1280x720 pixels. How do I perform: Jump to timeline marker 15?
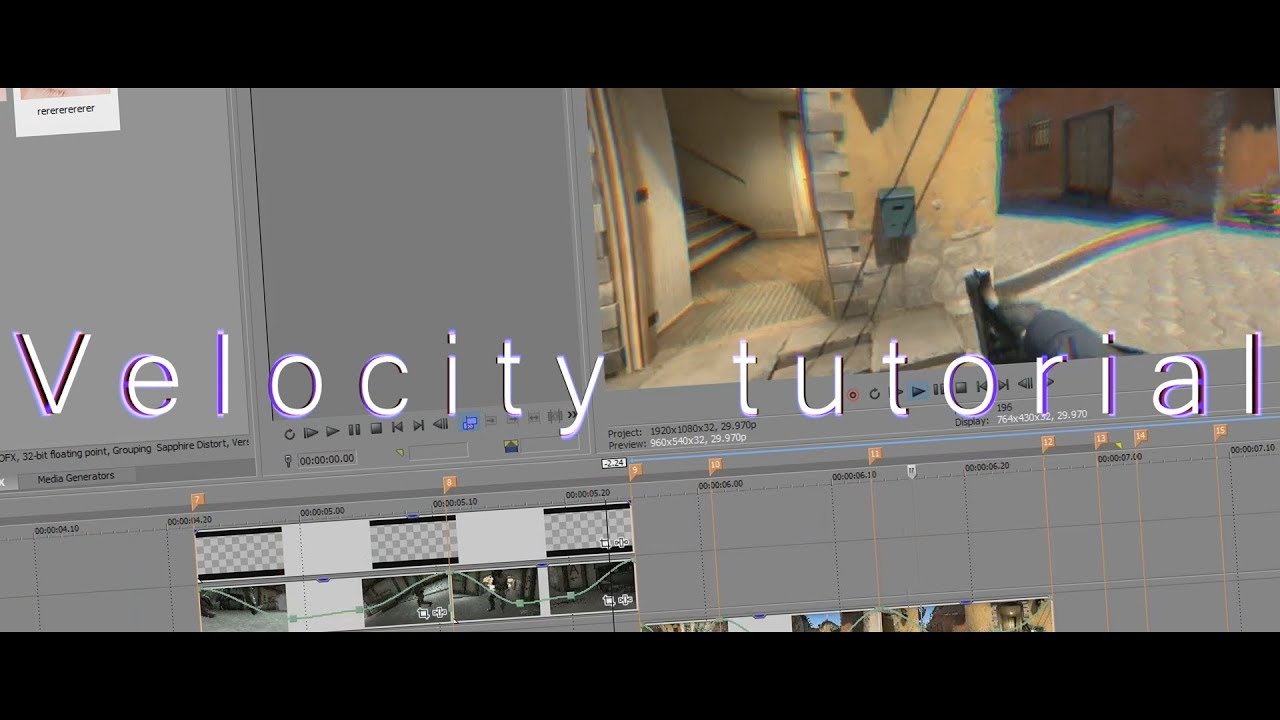coord(1219,431)
